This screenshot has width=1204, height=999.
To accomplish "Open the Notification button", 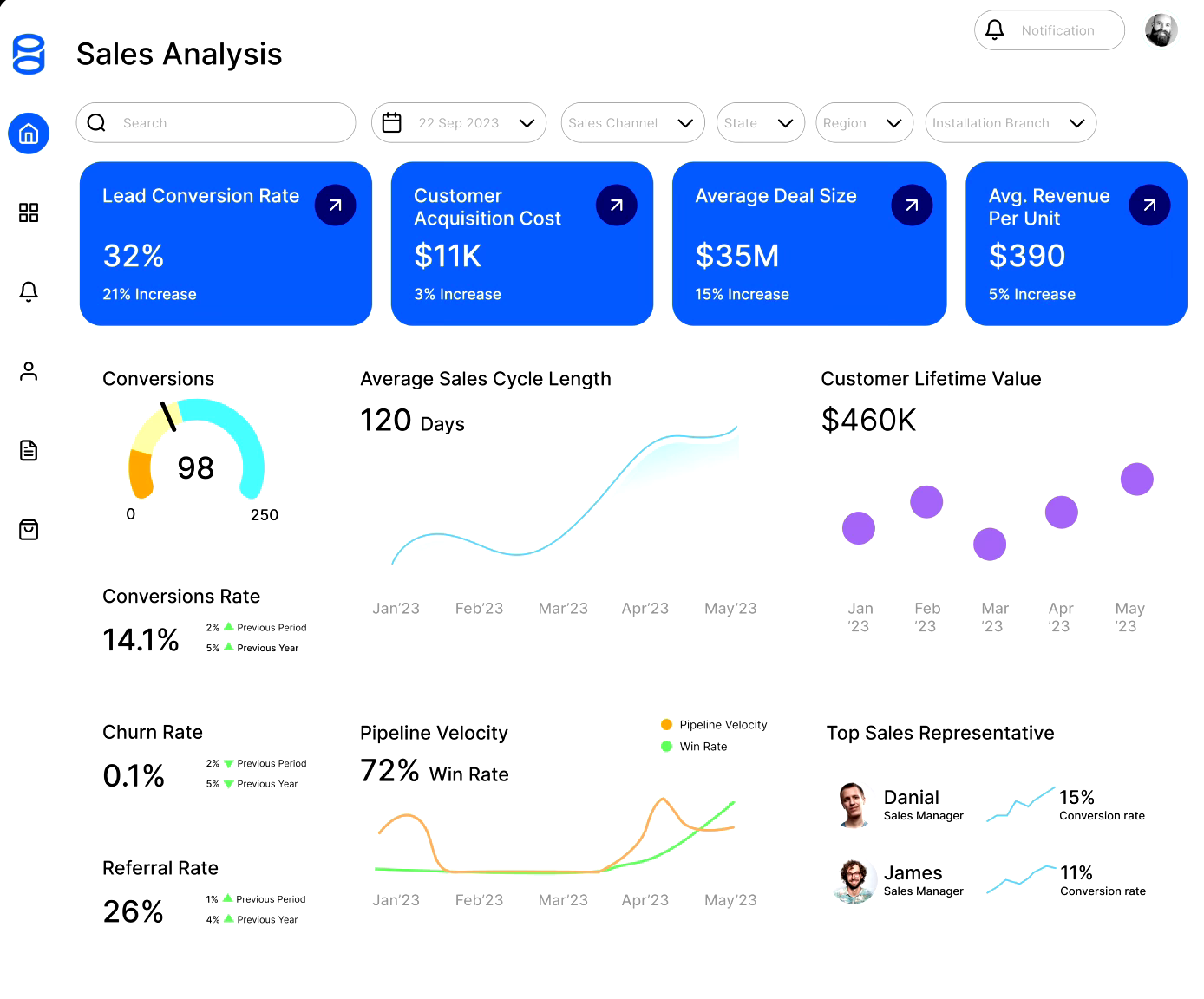I will click(x=1049, y=29).
